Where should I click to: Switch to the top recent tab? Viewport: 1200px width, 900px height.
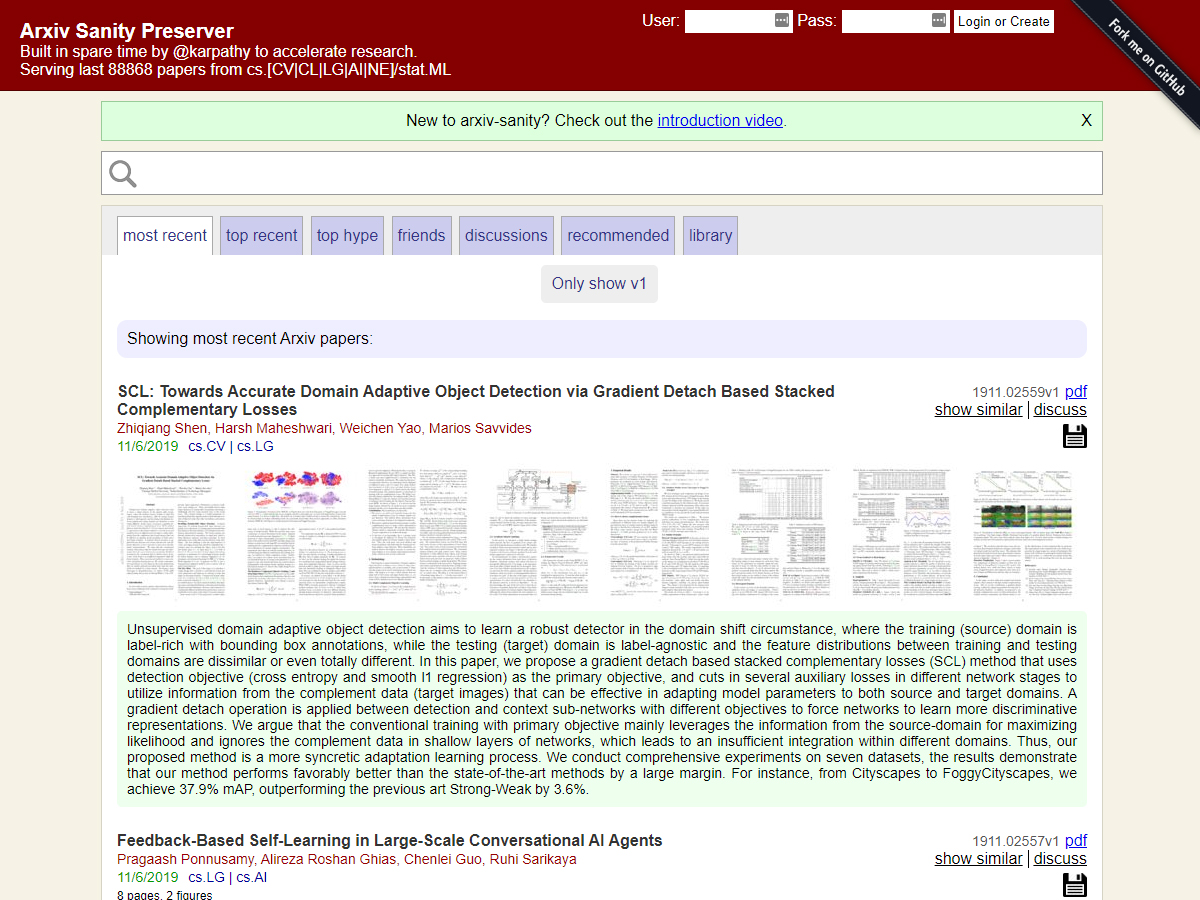(261, 236)
